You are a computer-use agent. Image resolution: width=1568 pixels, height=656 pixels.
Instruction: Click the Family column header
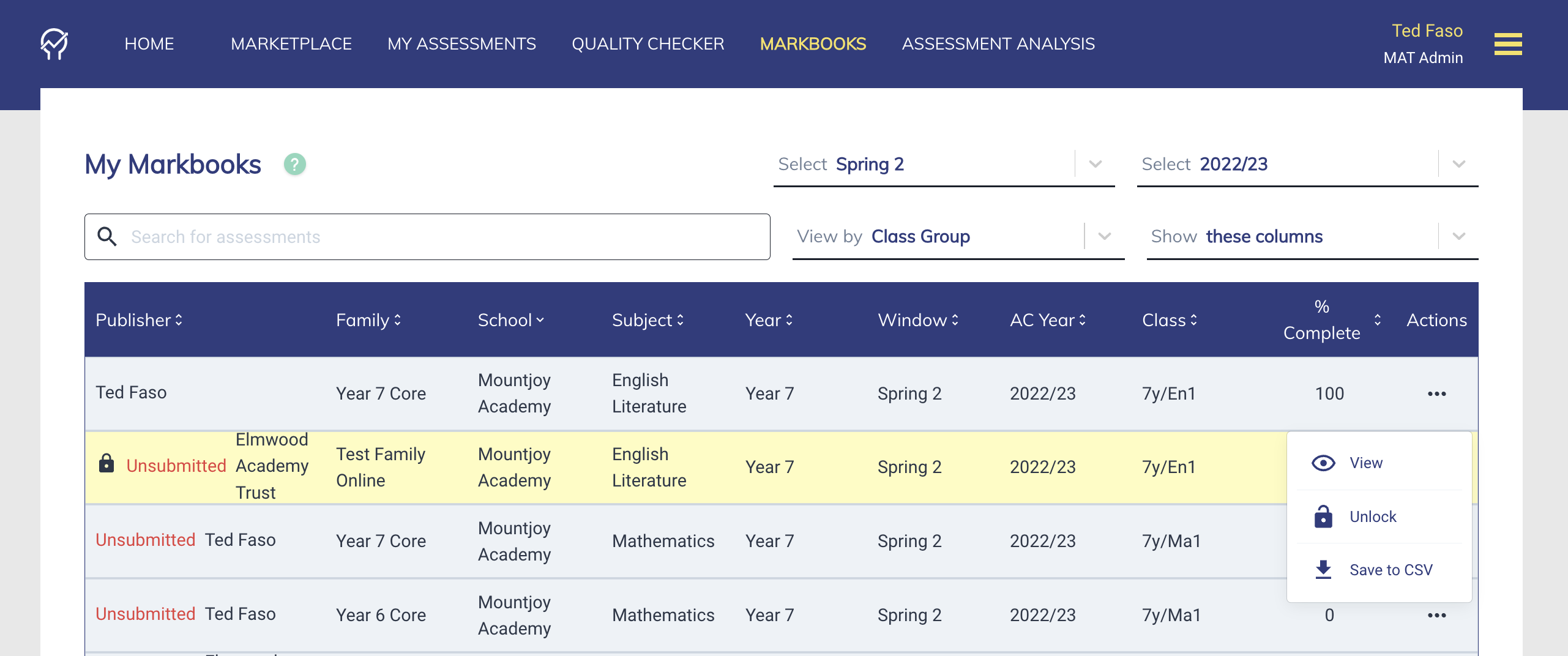362,320
